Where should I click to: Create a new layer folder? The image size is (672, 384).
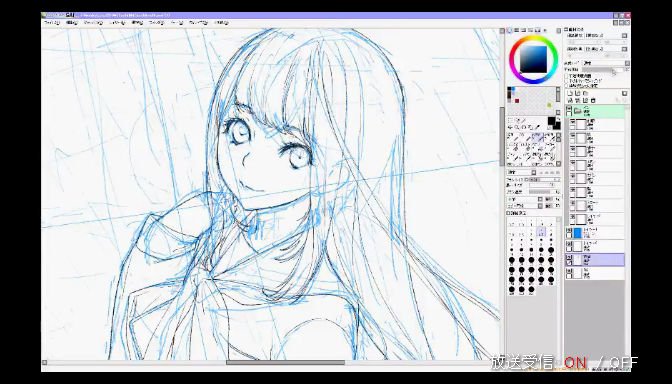(x=585, y=93)
